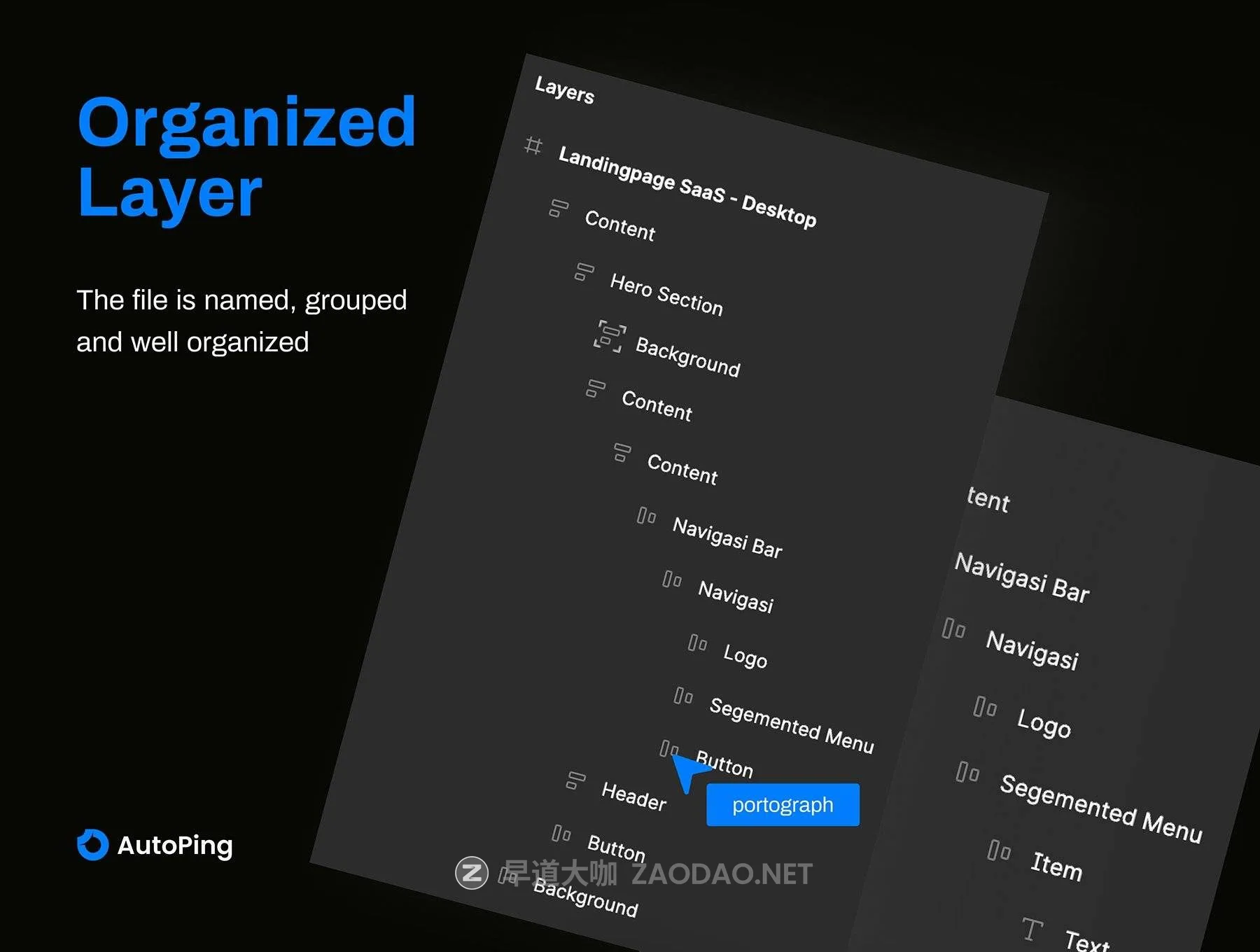Select the Button layer below the Header layer
Screen dimensions: 1260x952
tap(616, 848)
